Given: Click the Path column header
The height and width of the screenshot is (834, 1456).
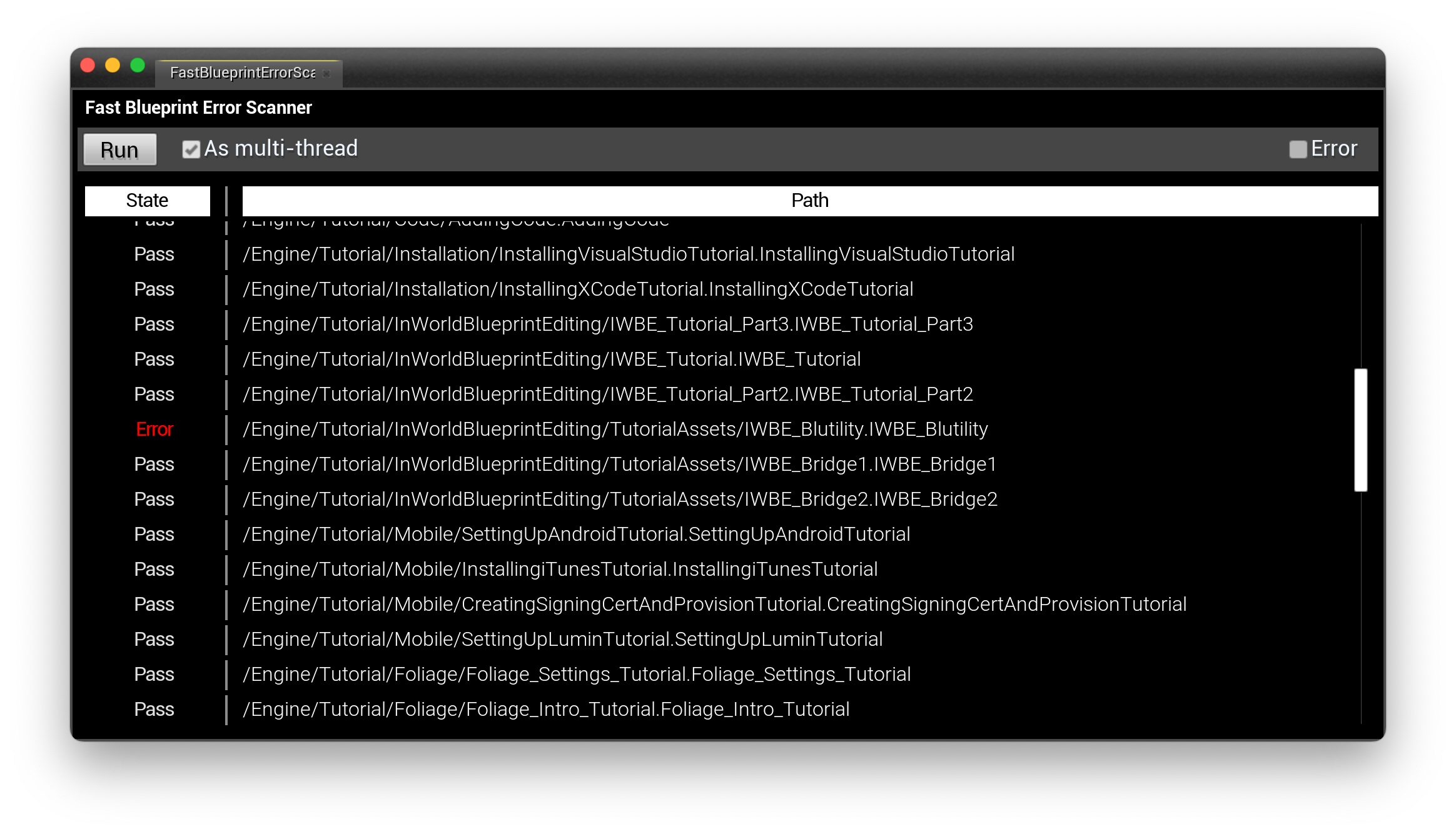Looking at the screenshot, I should [809, 201].
